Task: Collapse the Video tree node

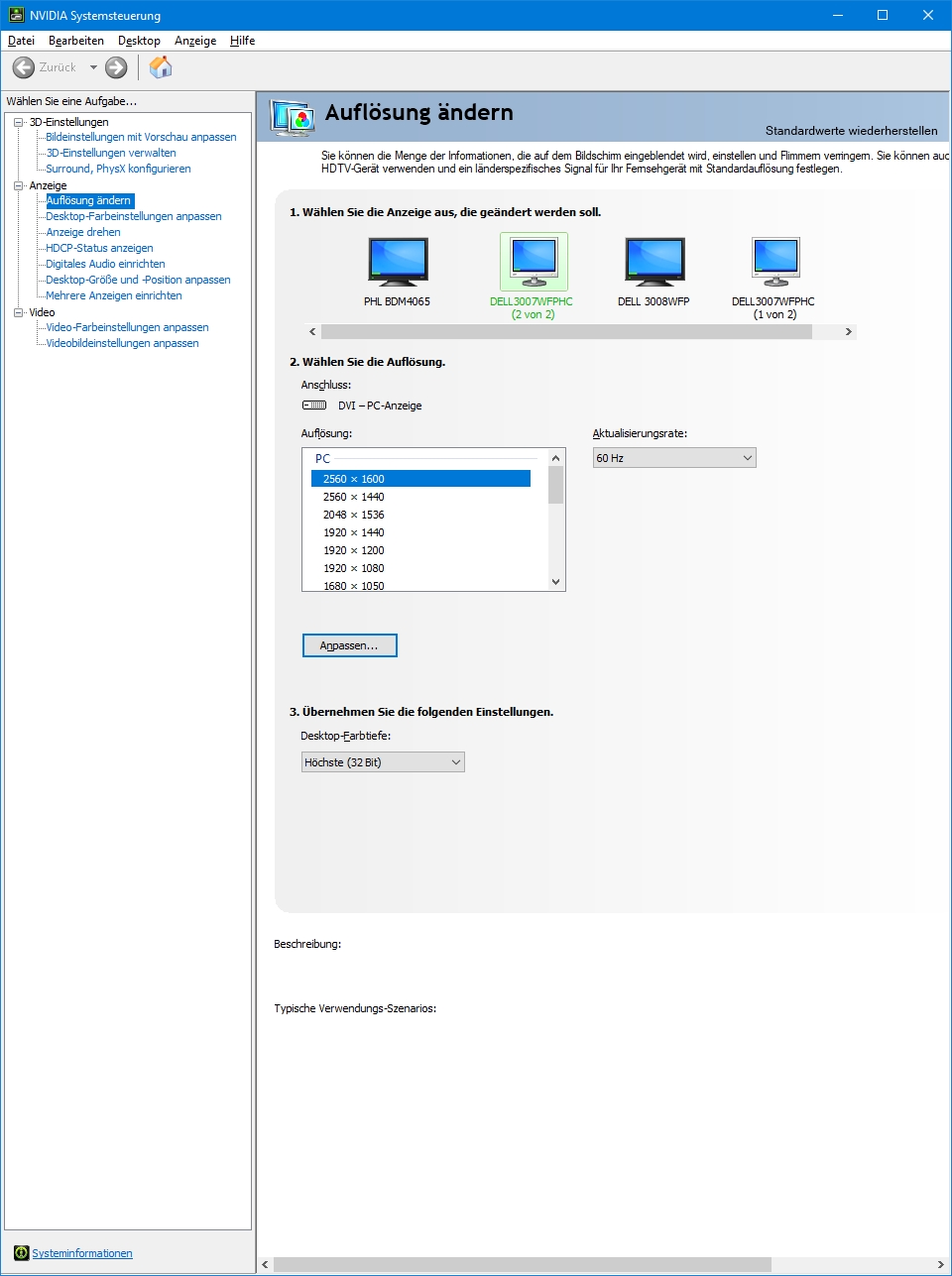Action: click(18, 312)
